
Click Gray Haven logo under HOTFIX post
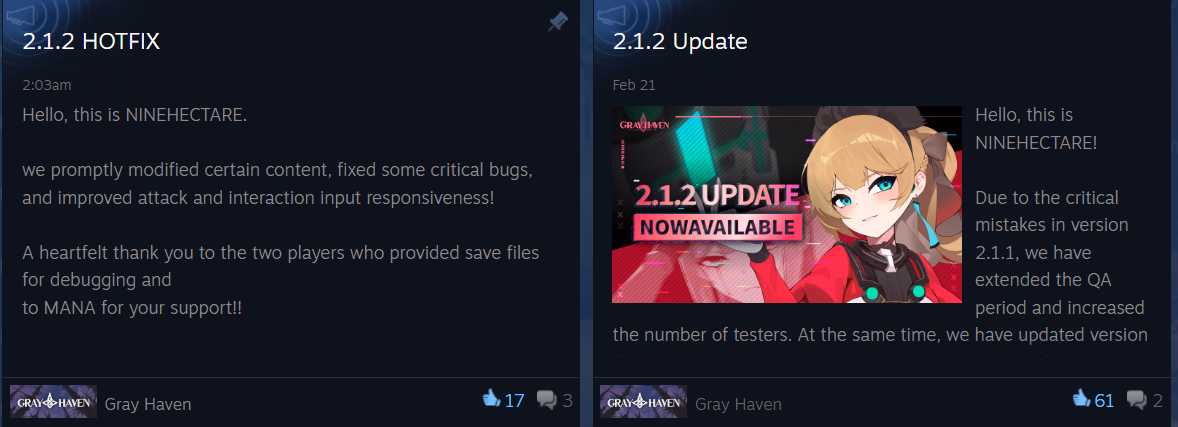pyautogui.click(x=53, y=401)
